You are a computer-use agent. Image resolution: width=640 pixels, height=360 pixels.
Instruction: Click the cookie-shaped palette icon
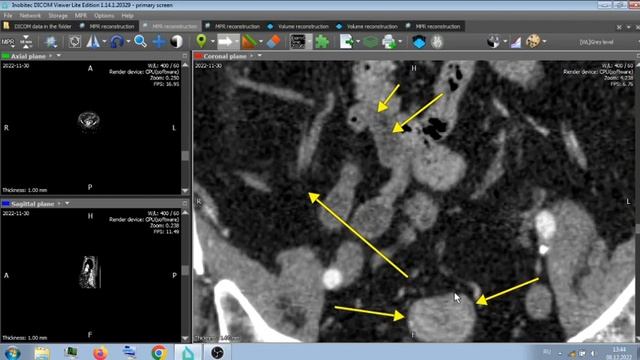(x=533, y=41)
